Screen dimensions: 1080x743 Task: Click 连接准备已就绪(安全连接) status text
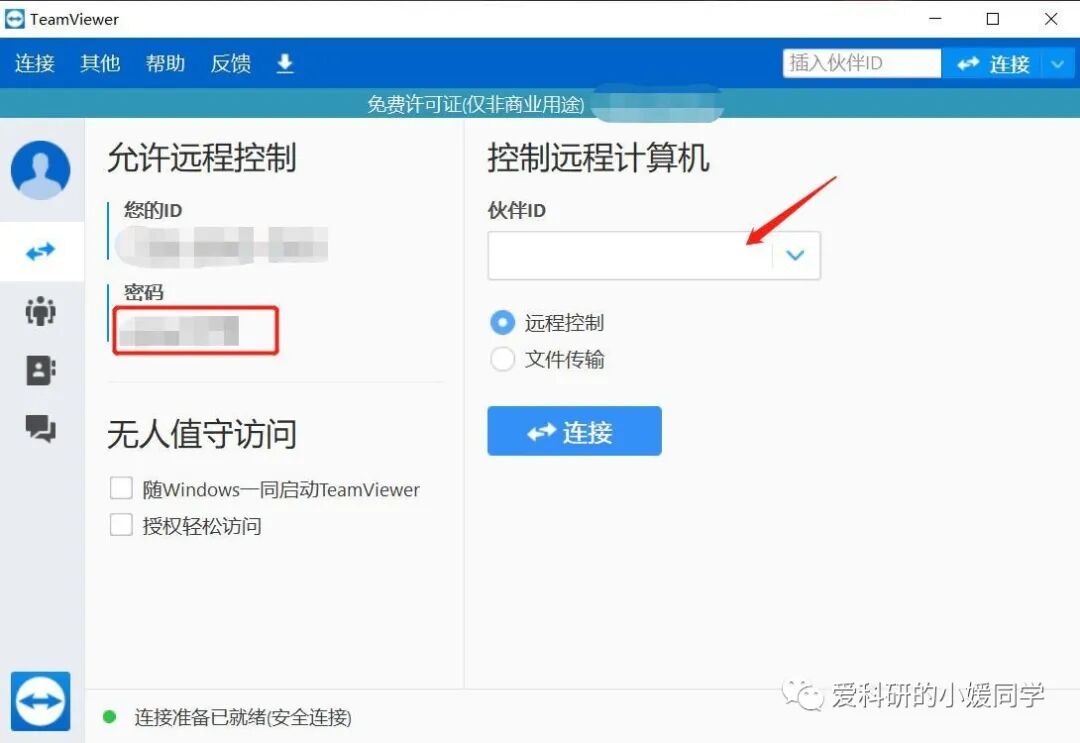(x=242, y=718)
